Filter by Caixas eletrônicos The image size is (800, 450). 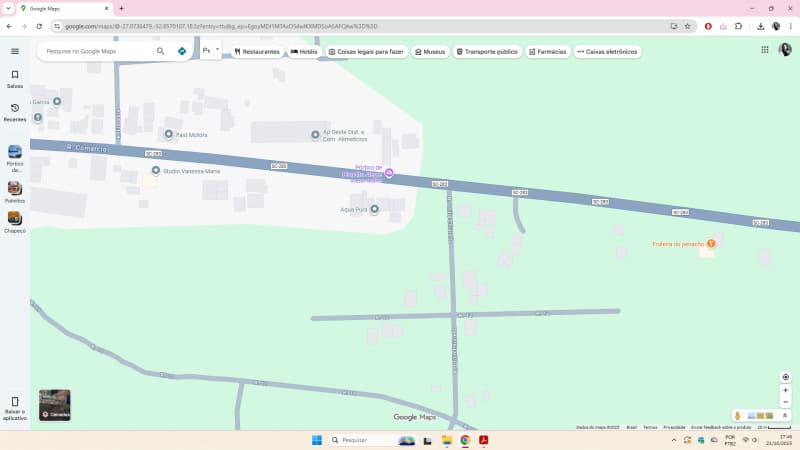pos(608,52)
